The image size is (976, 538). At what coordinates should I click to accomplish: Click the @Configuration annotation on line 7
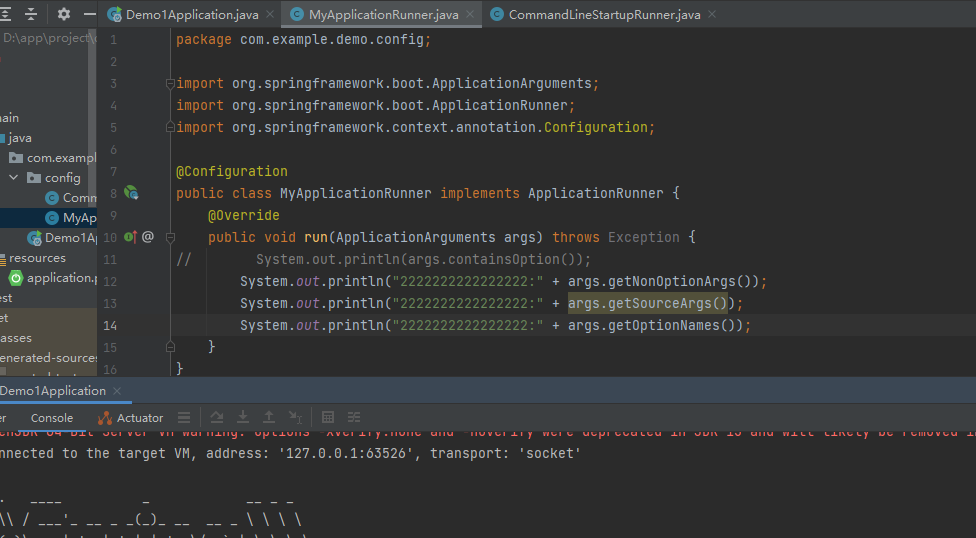pos(232,171)
